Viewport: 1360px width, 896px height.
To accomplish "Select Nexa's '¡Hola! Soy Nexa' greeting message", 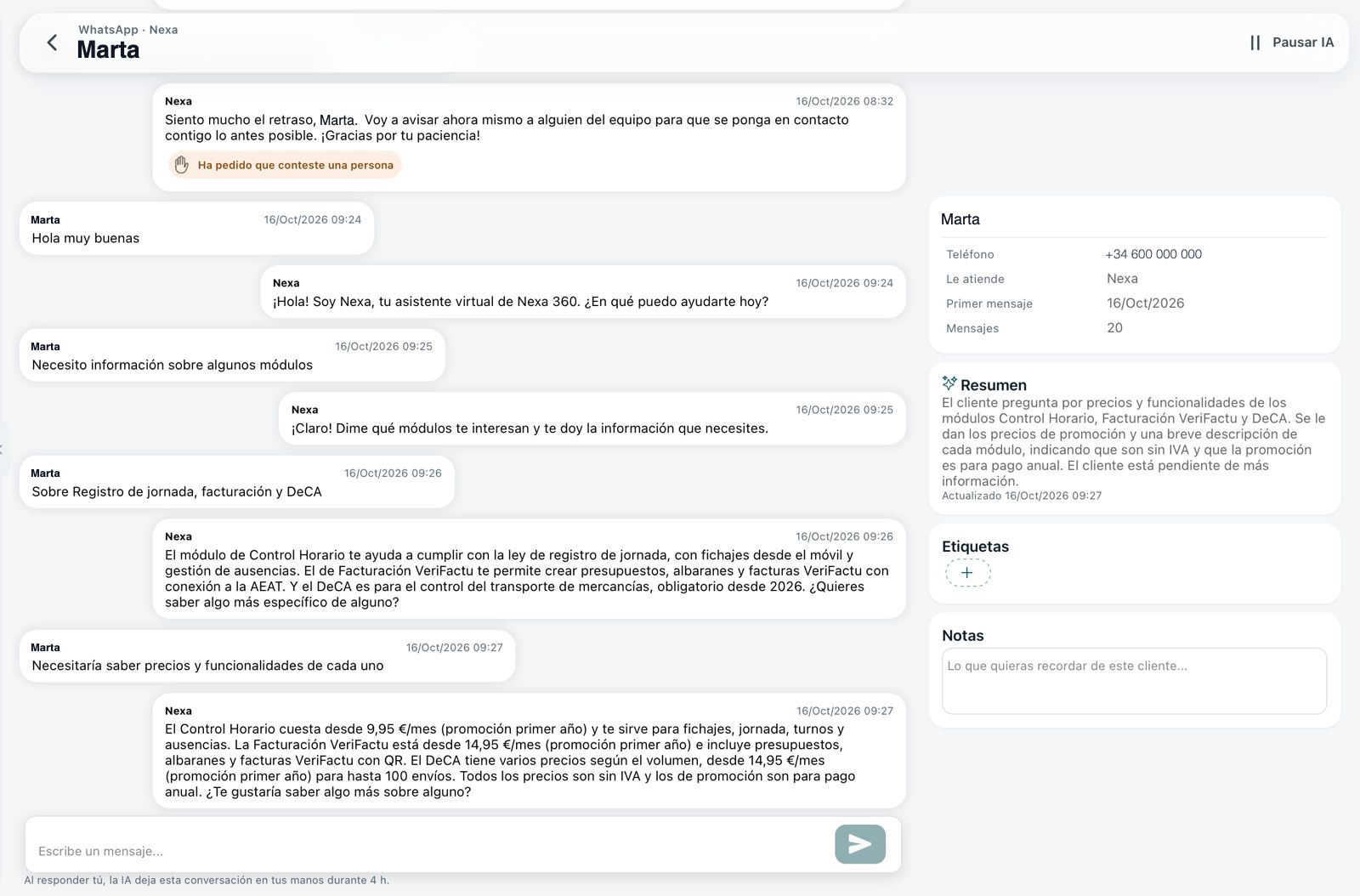I will pos(583,292).
